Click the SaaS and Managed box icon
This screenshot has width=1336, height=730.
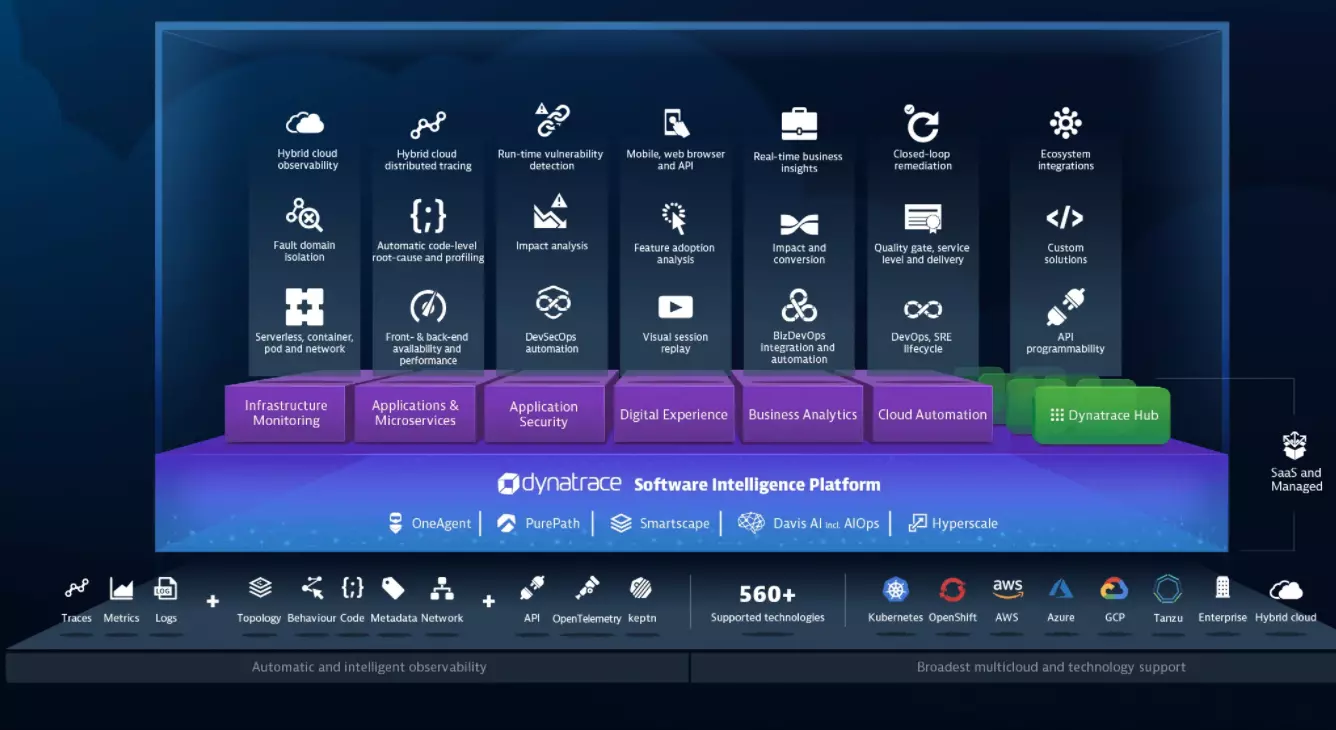tap(1295, 446)
